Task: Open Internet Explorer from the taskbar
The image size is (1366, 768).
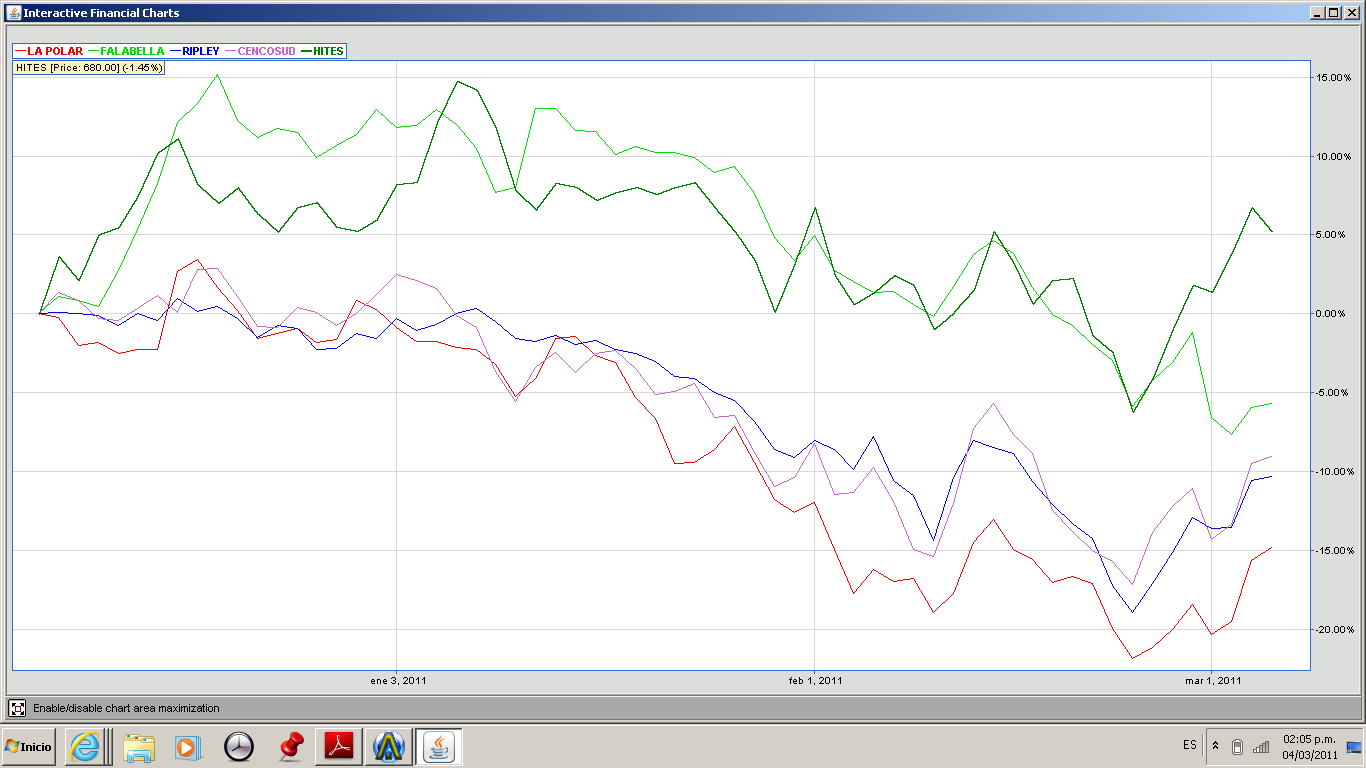Action: [x=85, y=746]
